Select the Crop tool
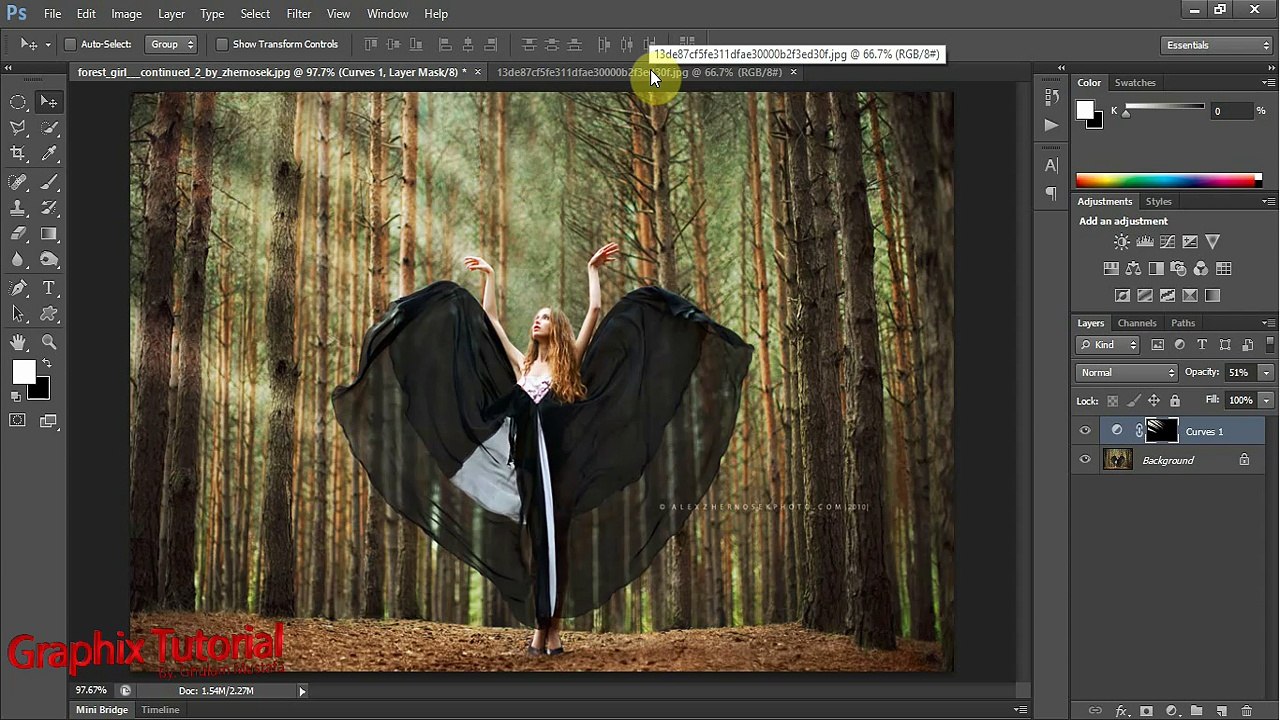The height and width of the screenshot is (720, 1280). pos(18,154)
